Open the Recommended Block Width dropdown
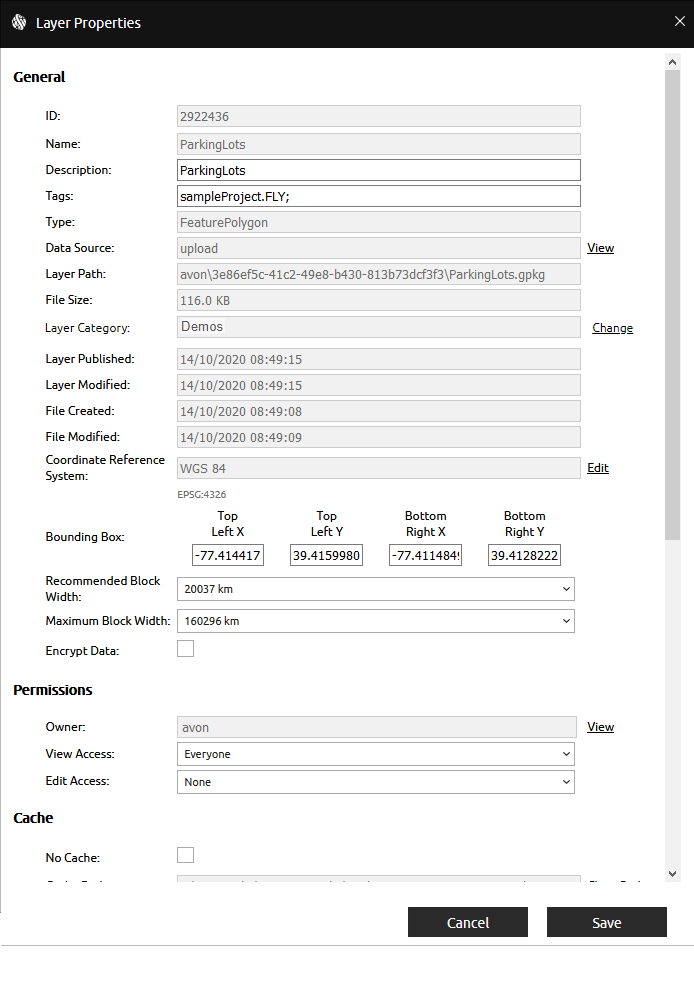The image size is (694, 984). coord(376,589)
